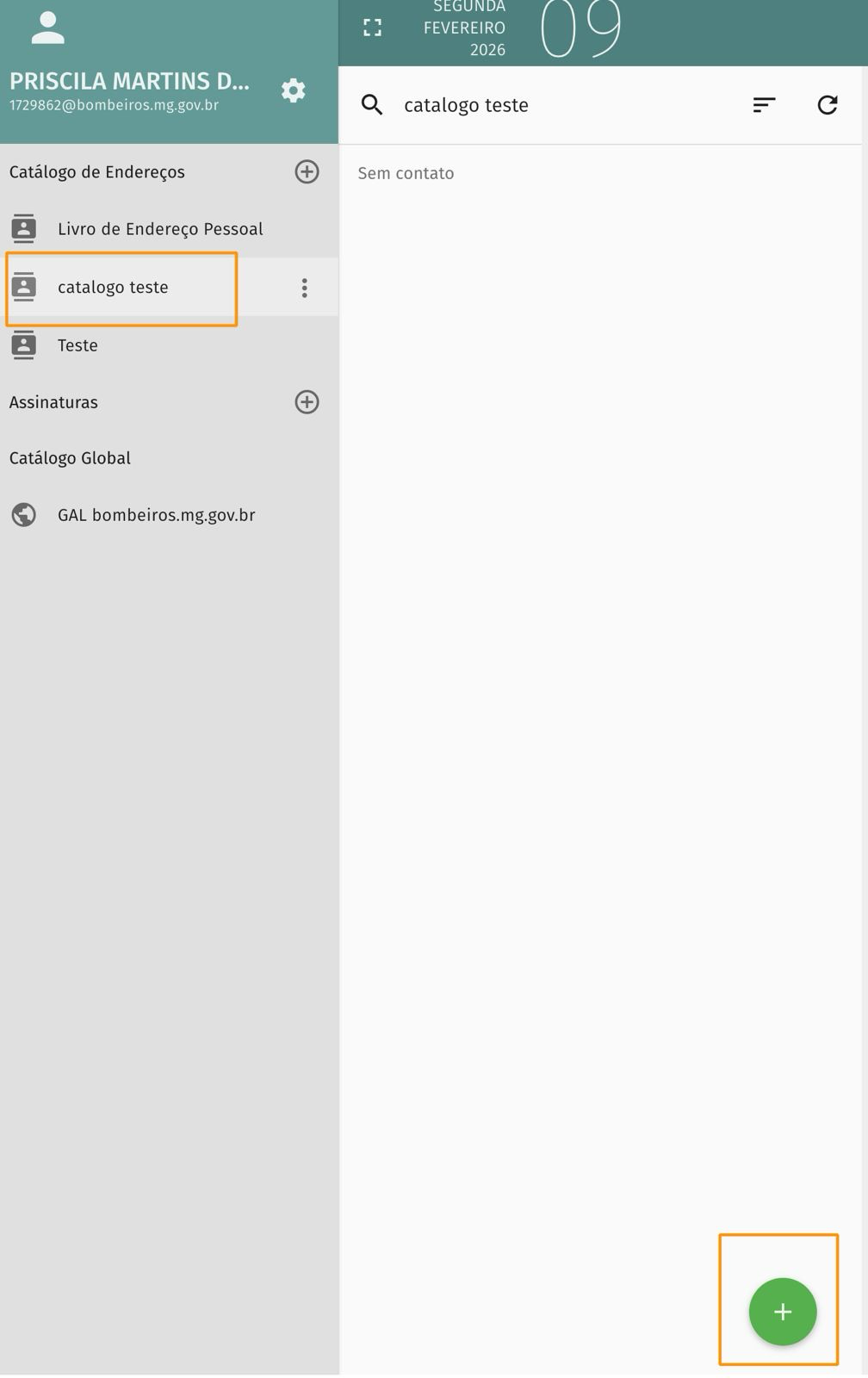868x1378 pixels.
Task: Click the search magnifier icon
Action: tap(372, 105)
